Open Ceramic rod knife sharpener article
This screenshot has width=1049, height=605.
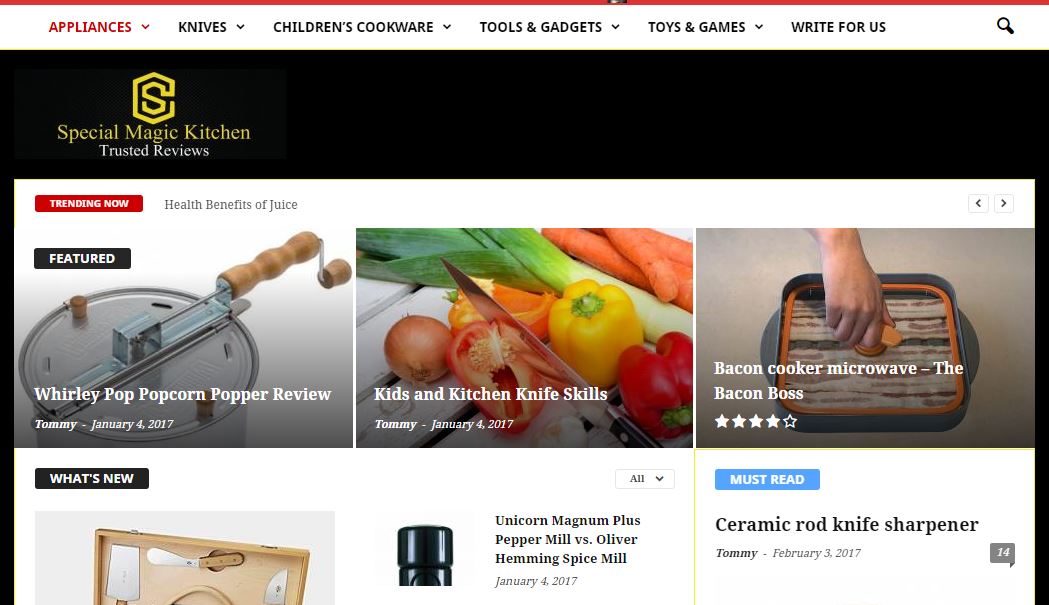tap(846, 524)
